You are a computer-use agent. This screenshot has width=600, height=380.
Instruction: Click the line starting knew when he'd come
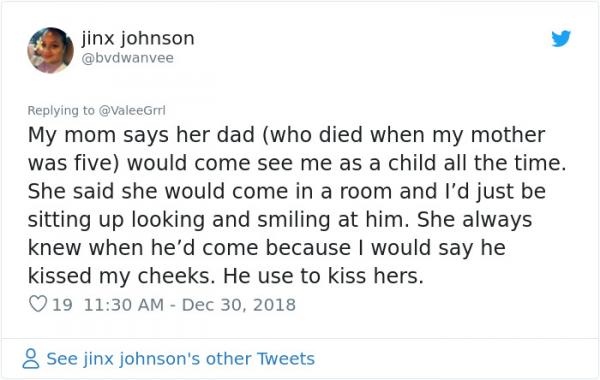267,248
